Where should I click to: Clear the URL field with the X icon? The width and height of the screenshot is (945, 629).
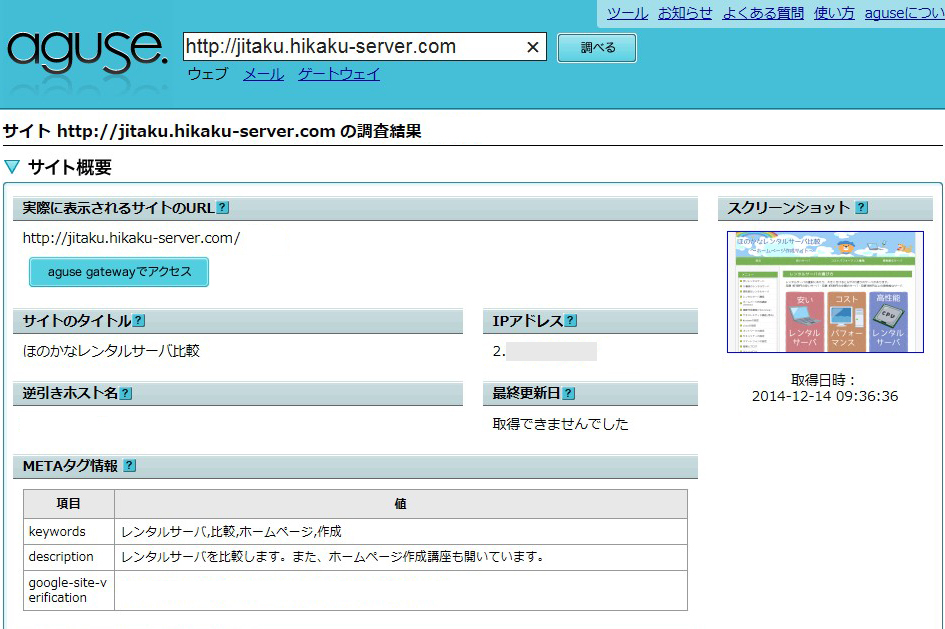click(x=533, y=47)
